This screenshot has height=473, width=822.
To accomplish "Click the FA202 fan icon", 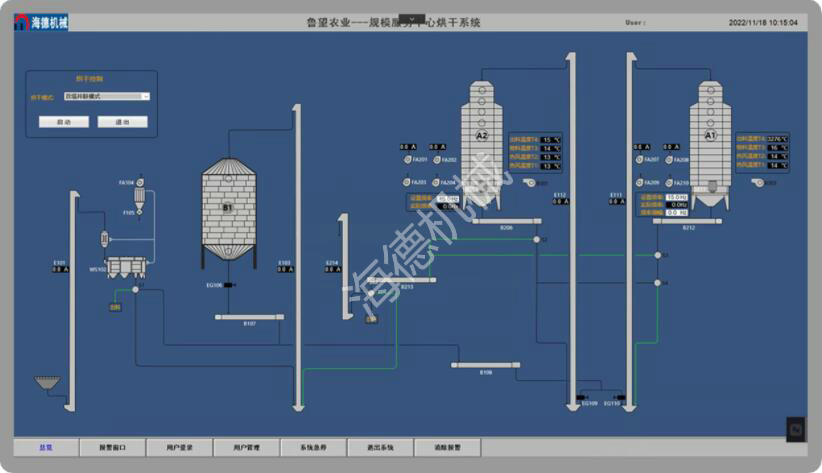I will point(437,160).
